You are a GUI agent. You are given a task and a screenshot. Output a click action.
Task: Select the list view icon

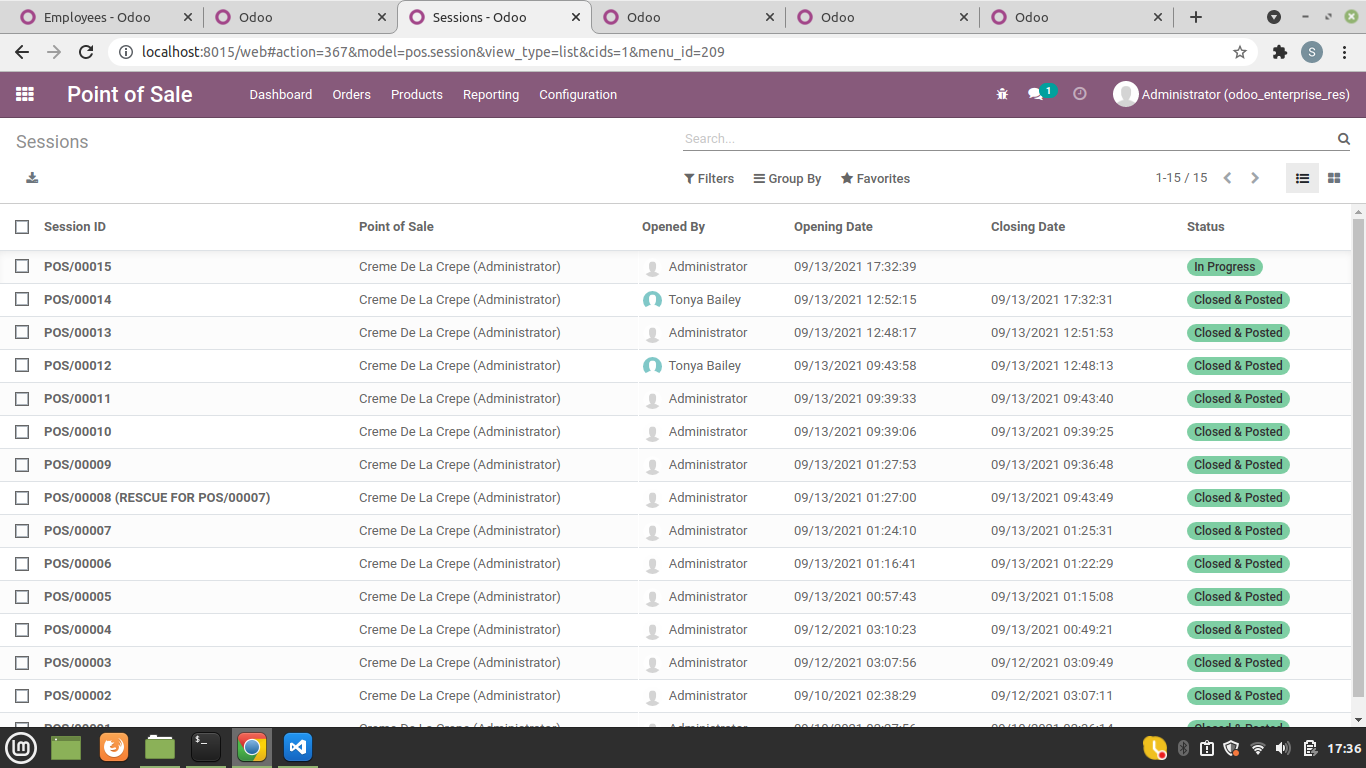1302,177
